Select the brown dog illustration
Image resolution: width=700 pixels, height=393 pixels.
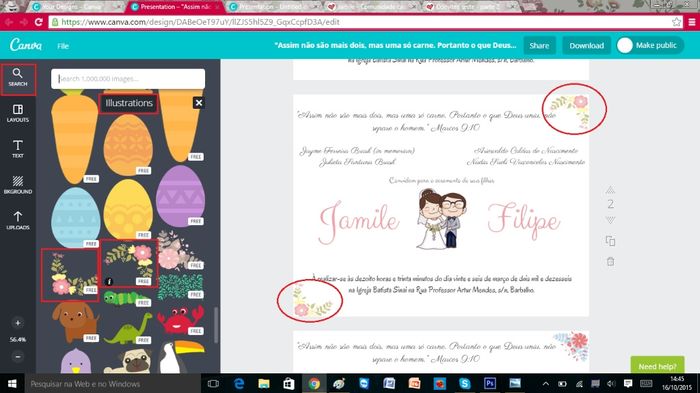point(75,322)
